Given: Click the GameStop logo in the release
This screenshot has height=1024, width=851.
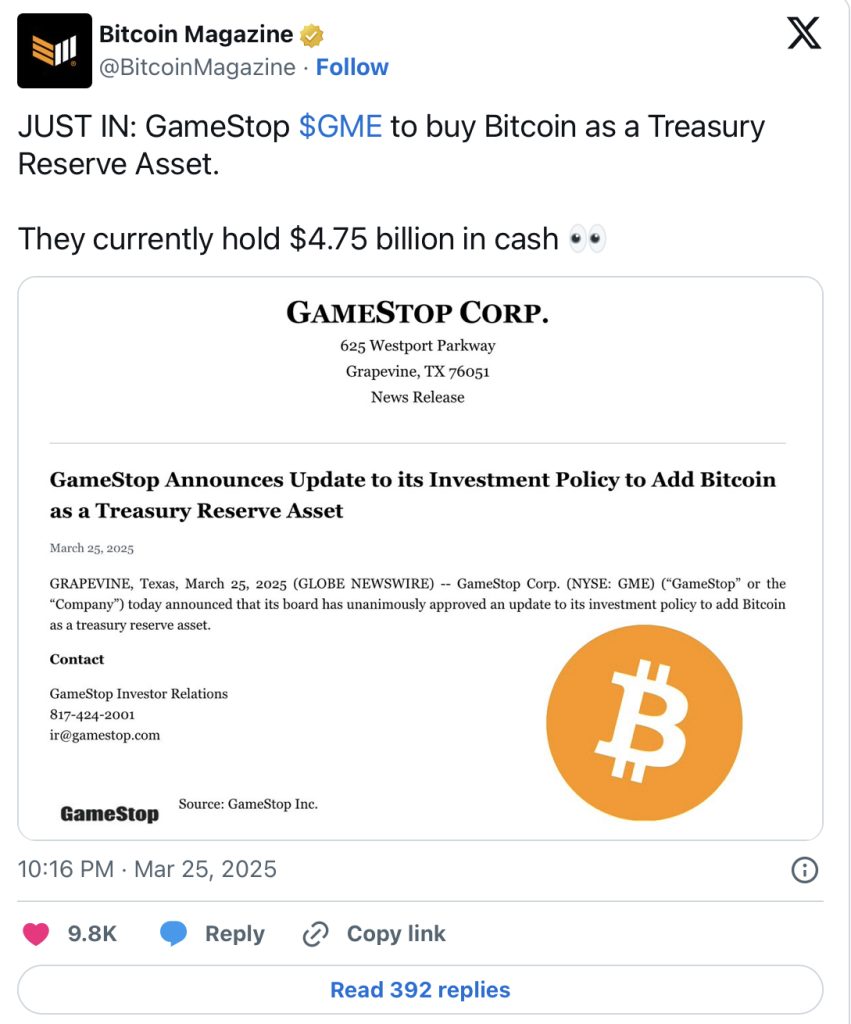Looking at the screenshot, I should (109, 813).
